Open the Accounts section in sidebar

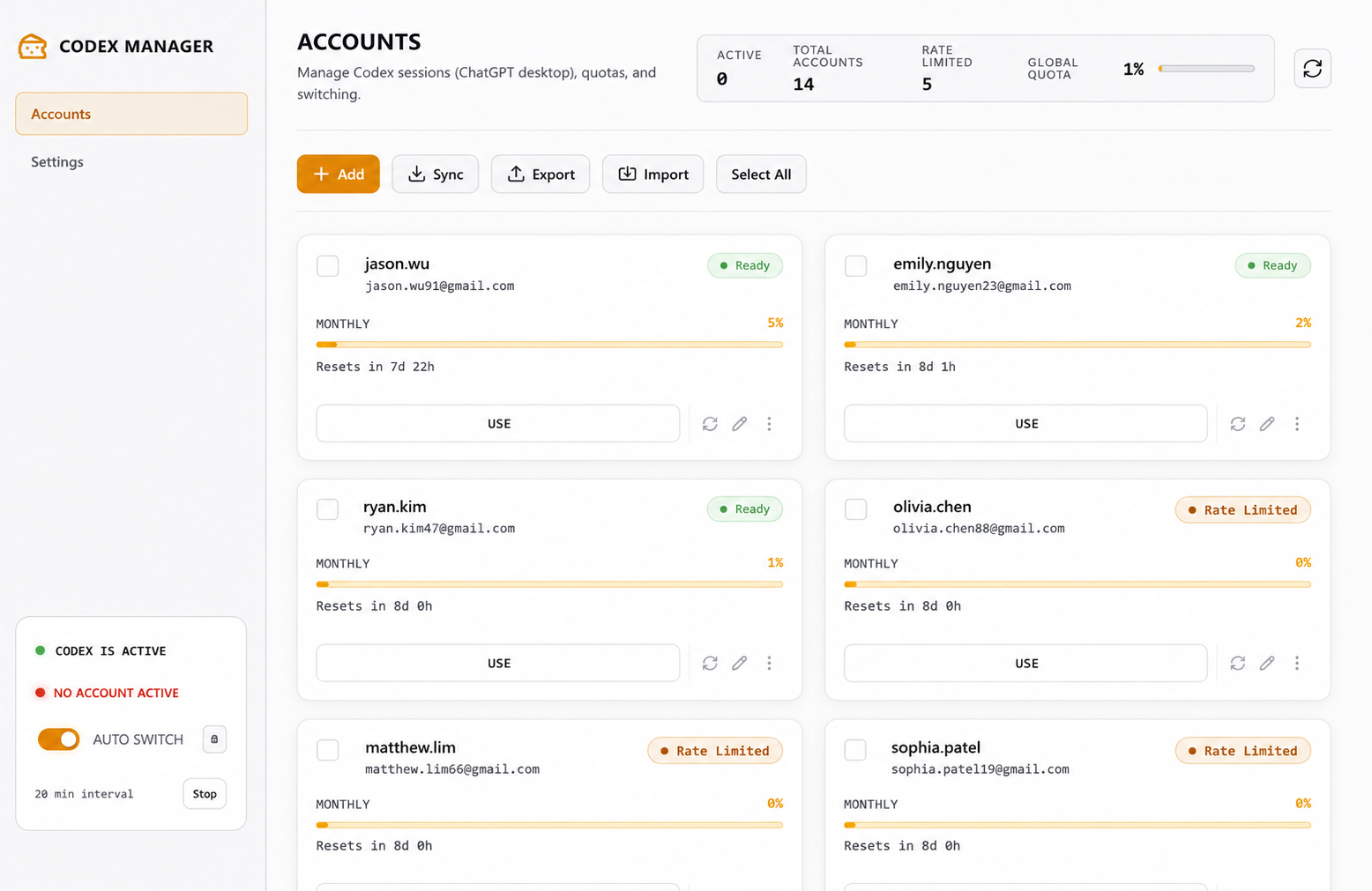[131, 114]
